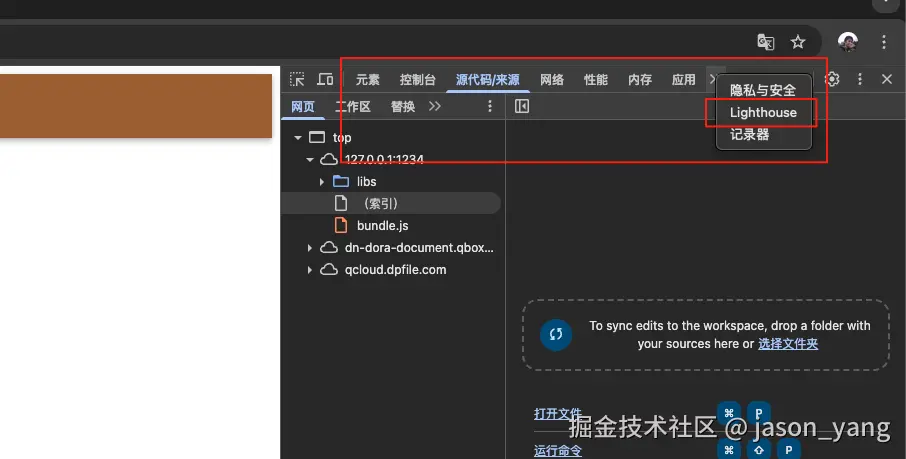Open DevTools settings gear icon
The width and height of the screenshot is (906, 459).
(x=832, y=79)
